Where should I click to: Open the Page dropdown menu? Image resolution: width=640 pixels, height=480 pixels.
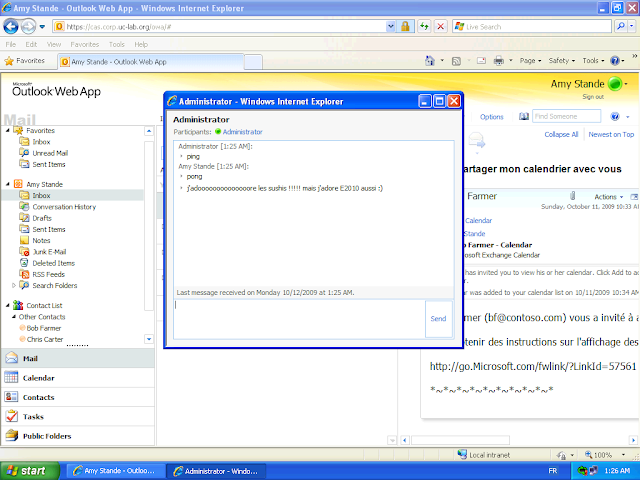click(x=530, y=60)
